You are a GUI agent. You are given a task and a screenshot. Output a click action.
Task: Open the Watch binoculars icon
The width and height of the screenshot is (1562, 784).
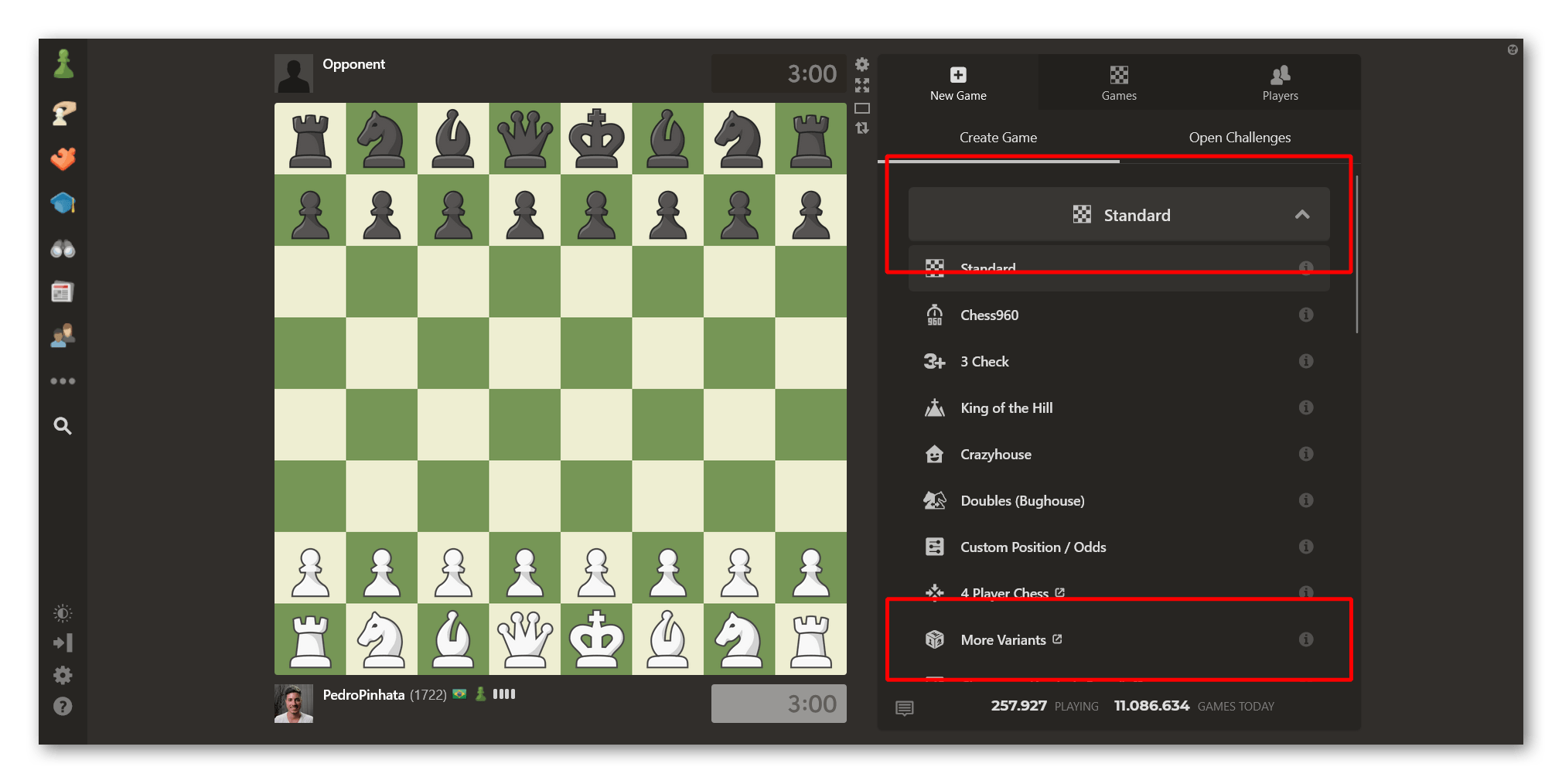click(x=63, y=248)
